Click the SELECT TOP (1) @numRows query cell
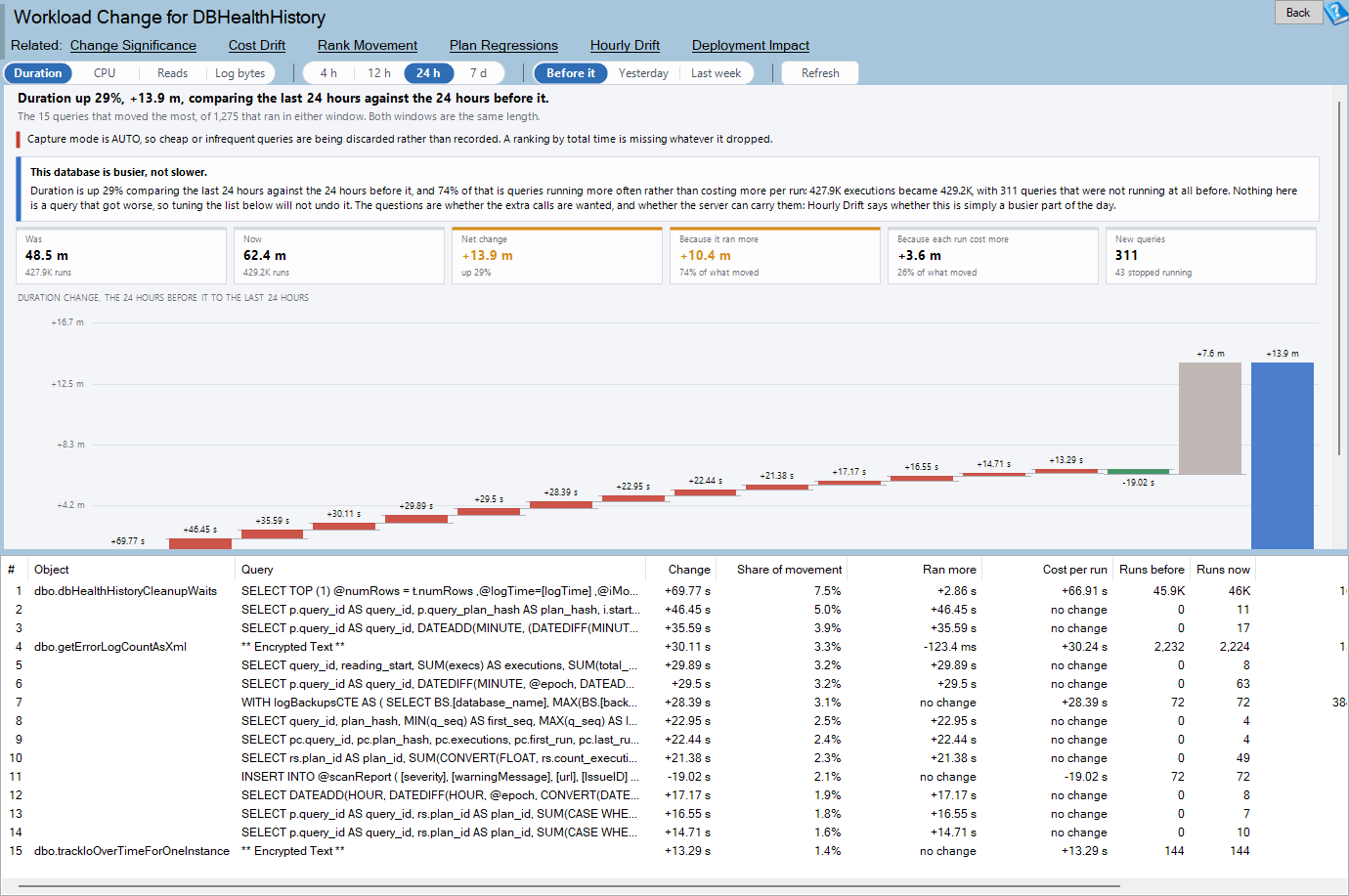This screenshot has height=896, width=1349. [440, 591]
